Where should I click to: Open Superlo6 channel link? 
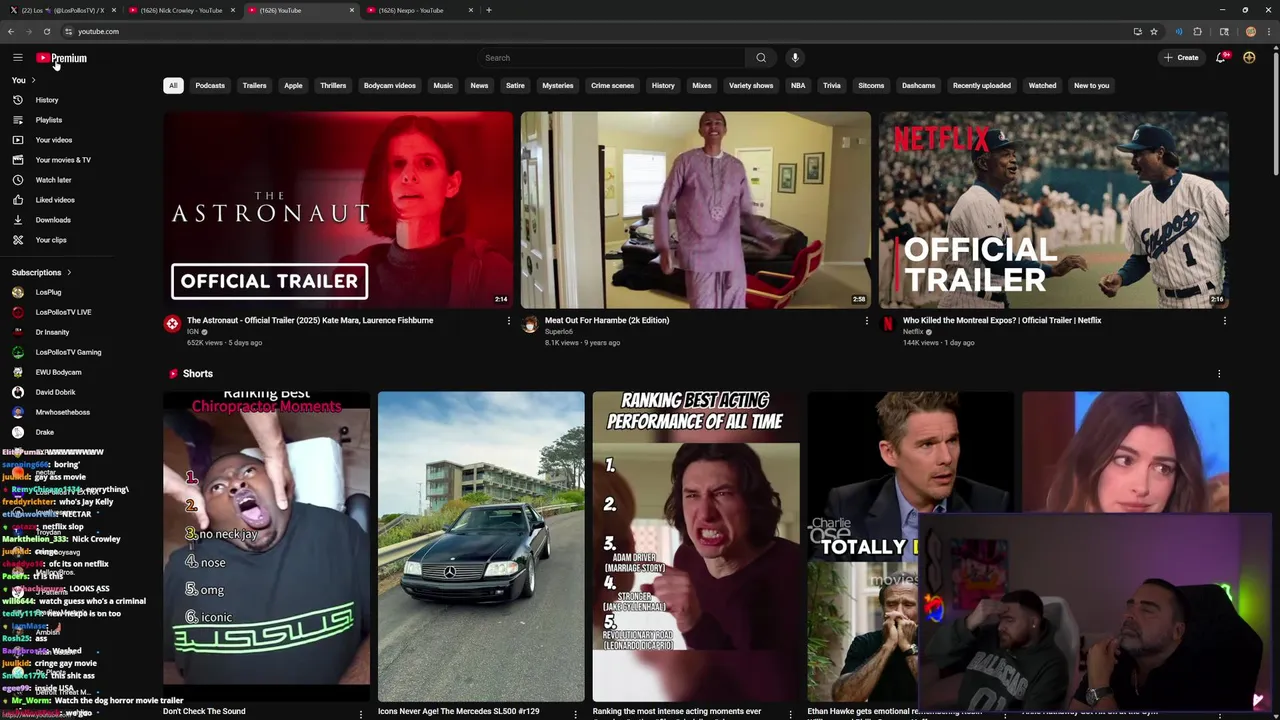tap(559, 332)
